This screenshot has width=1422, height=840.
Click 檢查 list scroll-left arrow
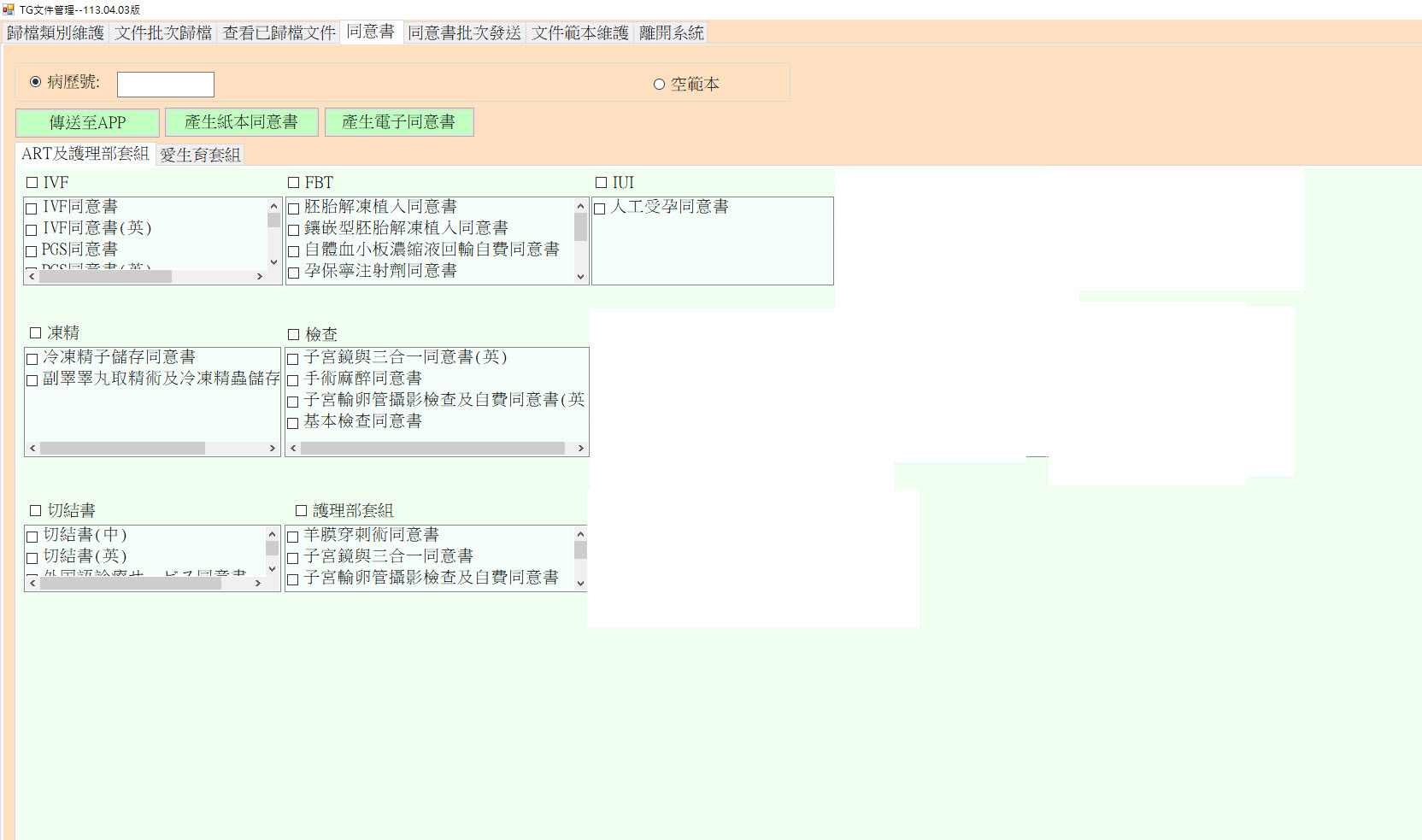tap(293, 448)
